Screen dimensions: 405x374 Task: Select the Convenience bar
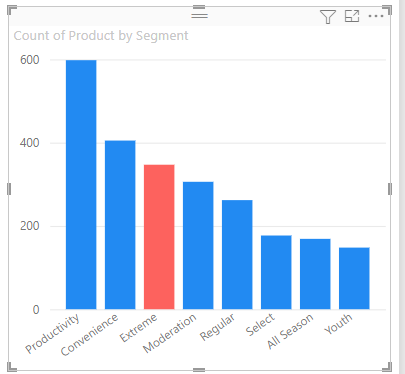(x=120, y=225)
